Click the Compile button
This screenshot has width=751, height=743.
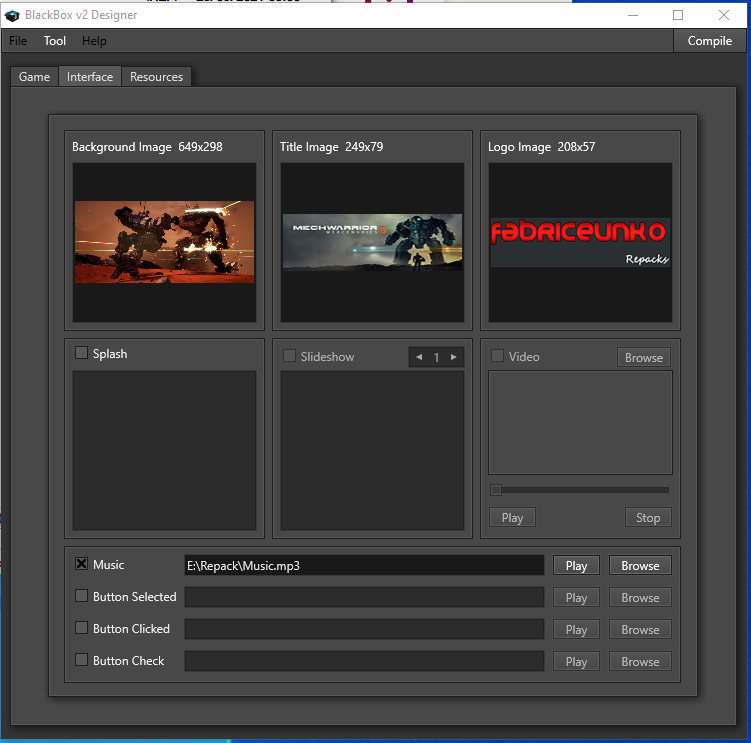pyautogui.click(x=709, y=41)
